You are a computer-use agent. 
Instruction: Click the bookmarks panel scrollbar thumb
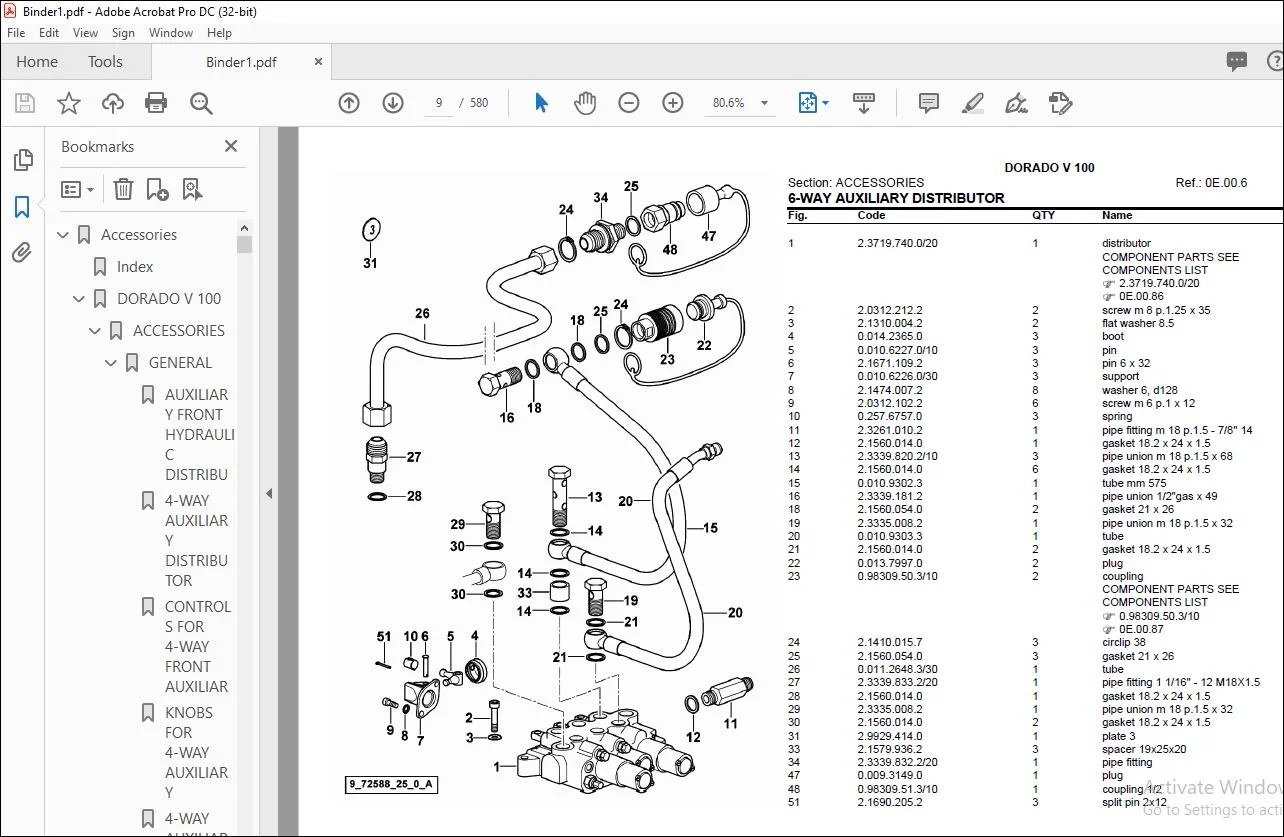(x=244, y=244)
